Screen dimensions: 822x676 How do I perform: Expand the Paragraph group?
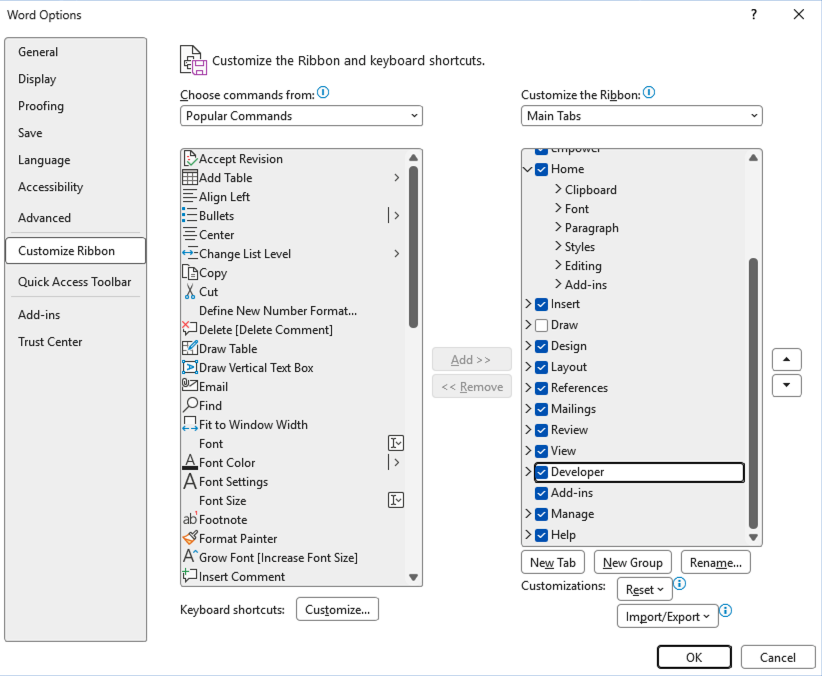558,227
